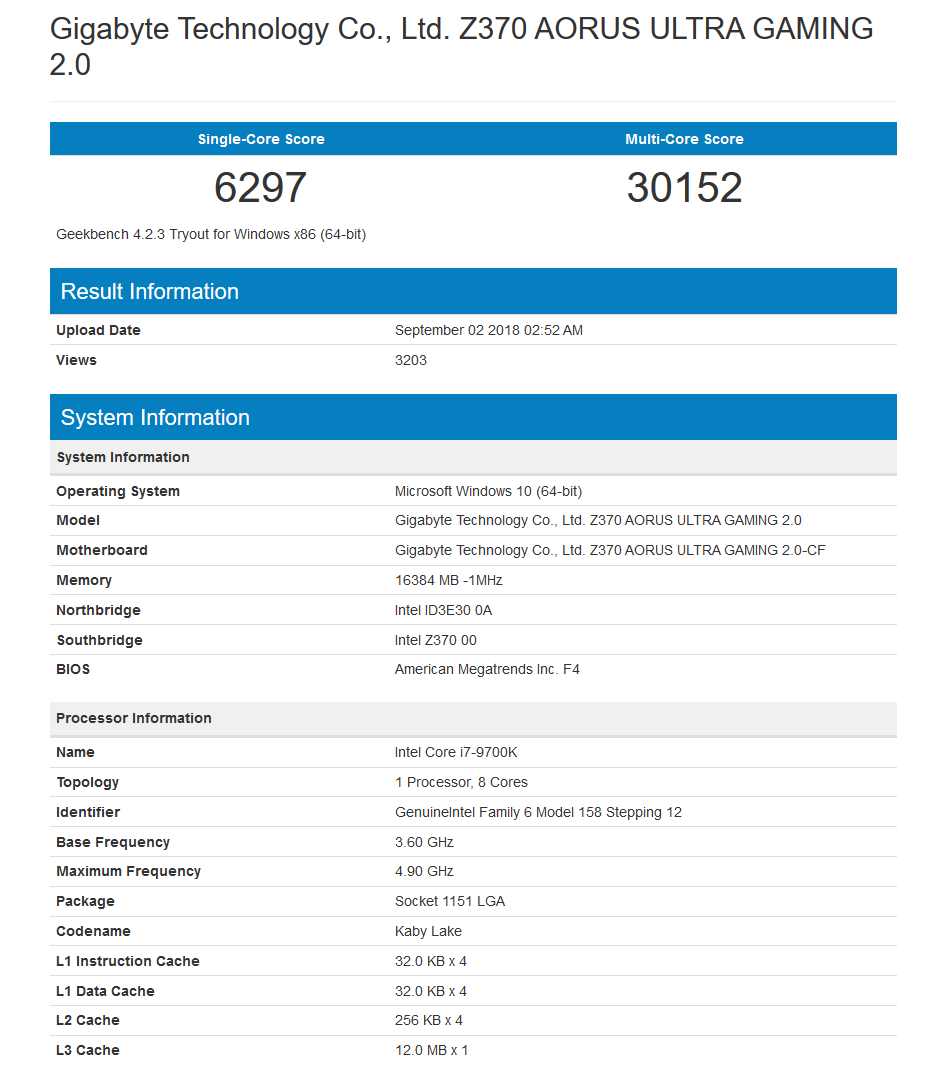The image size is (937, 1083).
Task: Select the date September 02 2018 02:52 AM
Action: click(489, 330)
